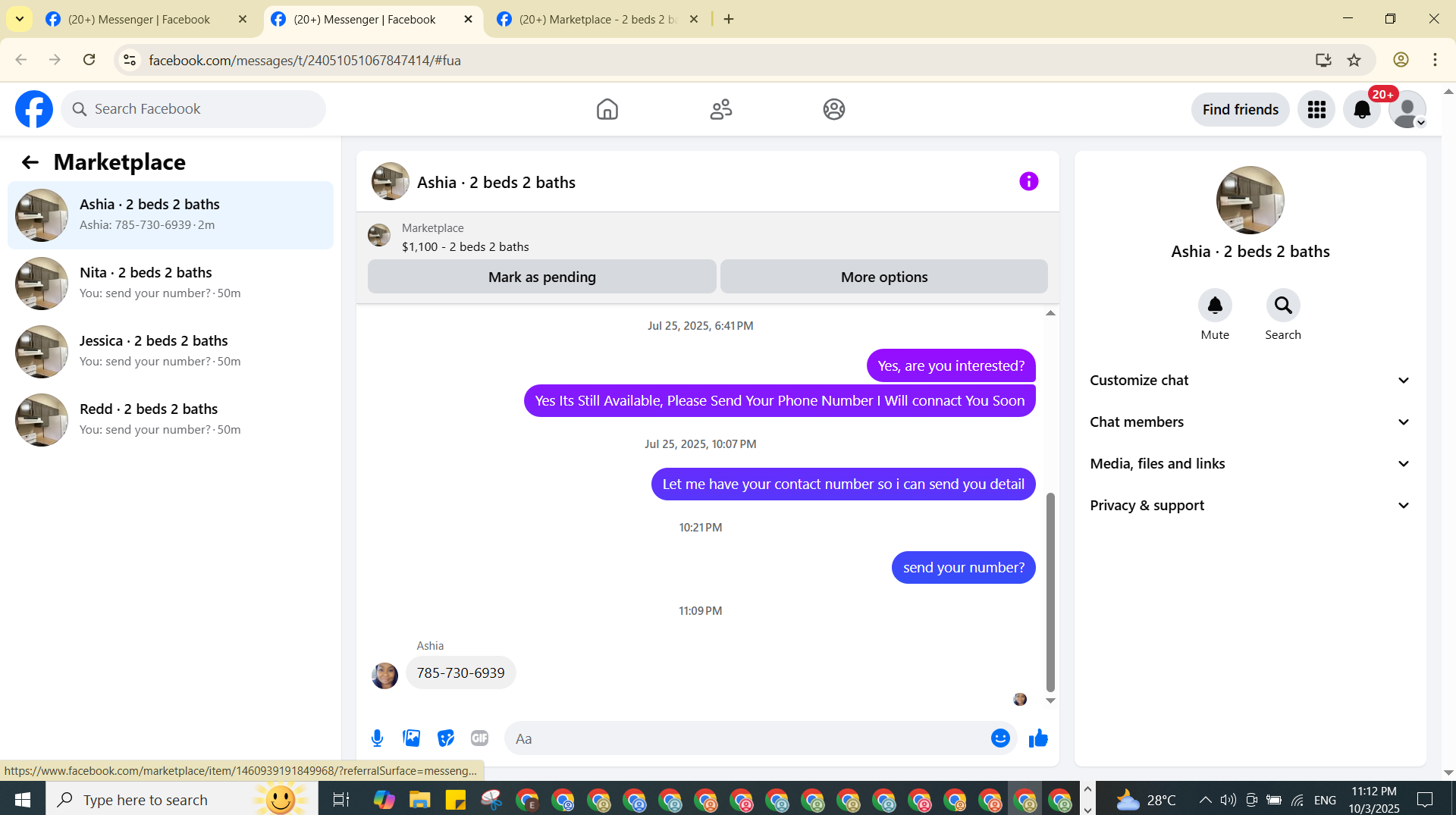
Task: Open the Friends icon in top navigation
Action: point(720,109)
